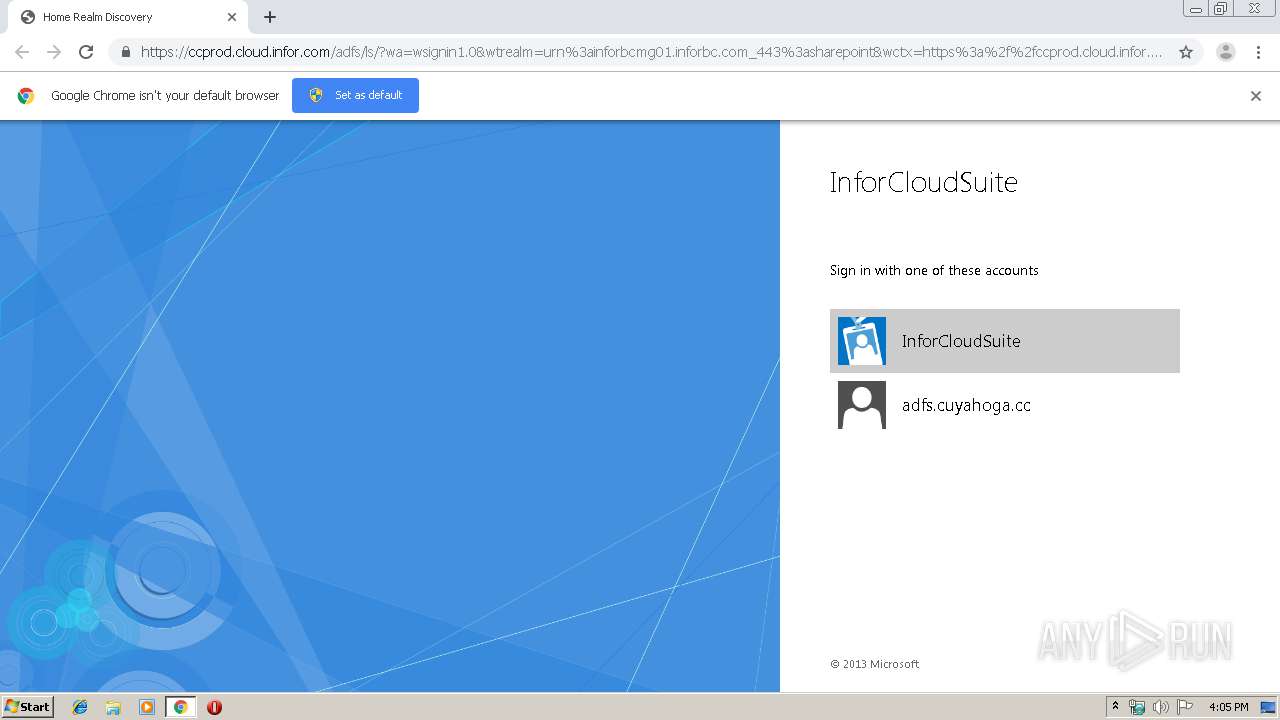Viewport: 1280px width, 720px height.
Task: Dismiss the default browser notification bar
Action: coord(1256,96)
